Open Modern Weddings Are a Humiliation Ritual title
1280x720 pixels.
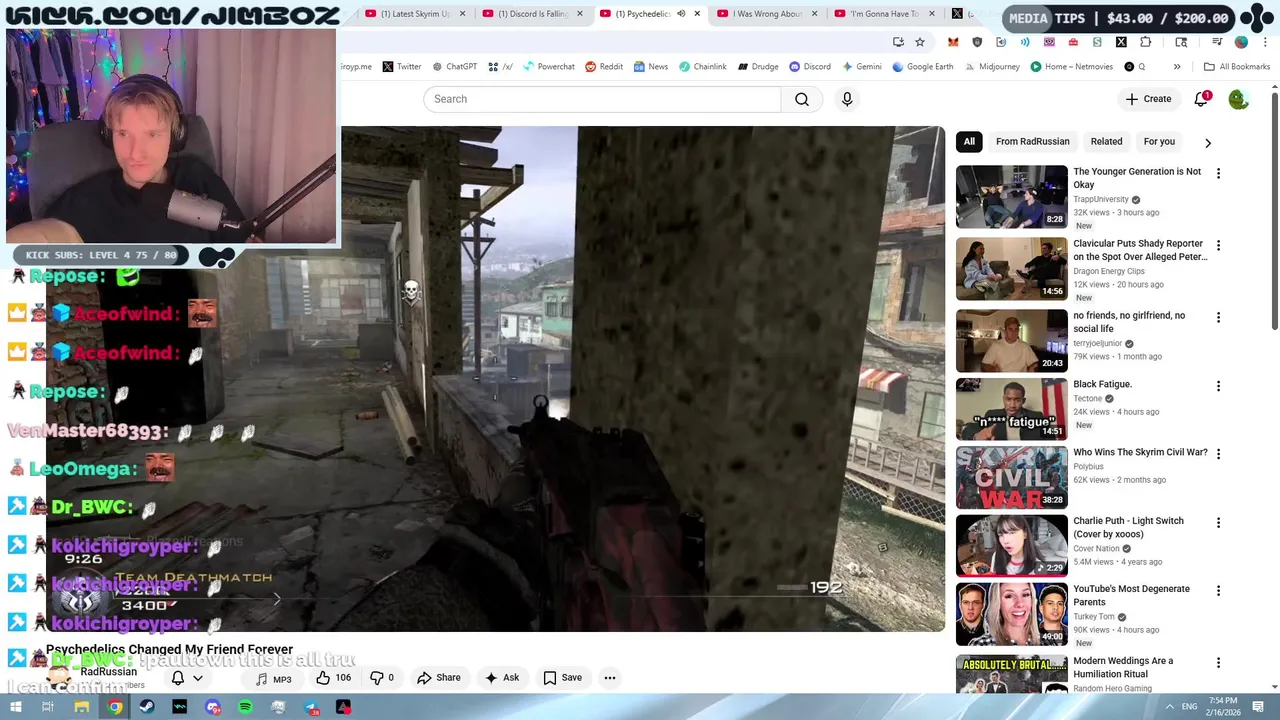pyautogui.click(x=1123, y=667)
